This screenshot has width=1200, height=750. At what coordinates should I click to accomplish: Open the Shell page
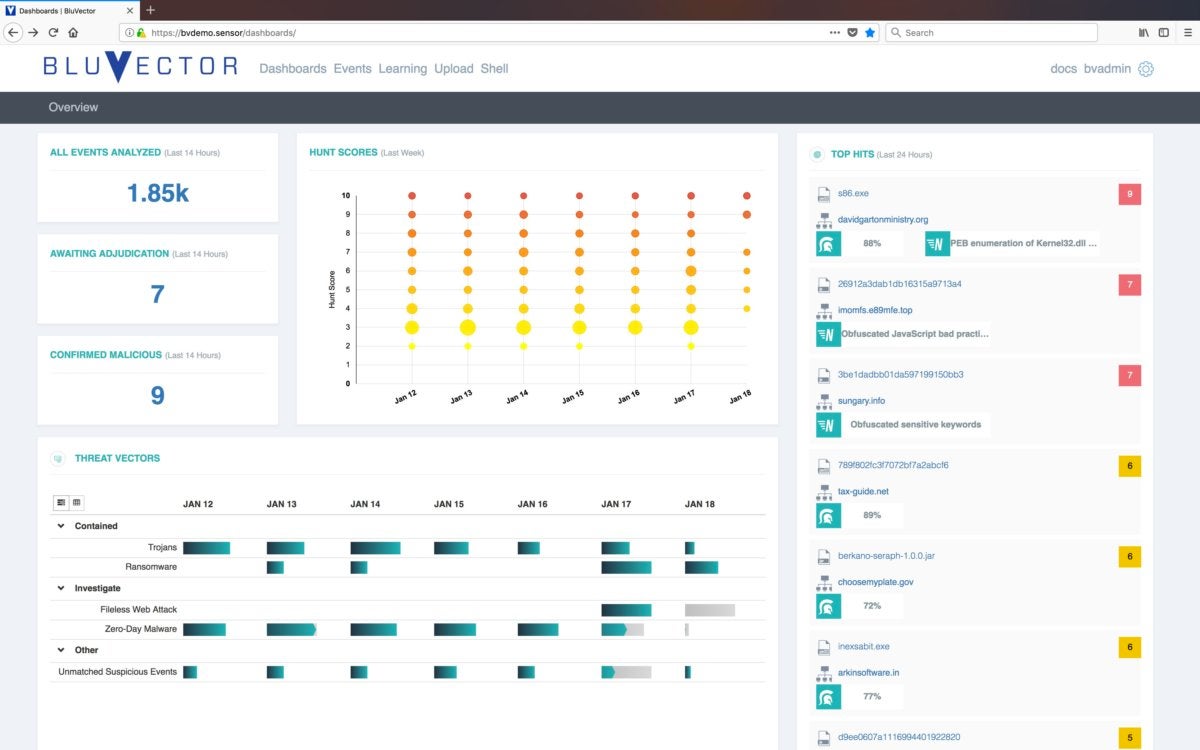495,69
